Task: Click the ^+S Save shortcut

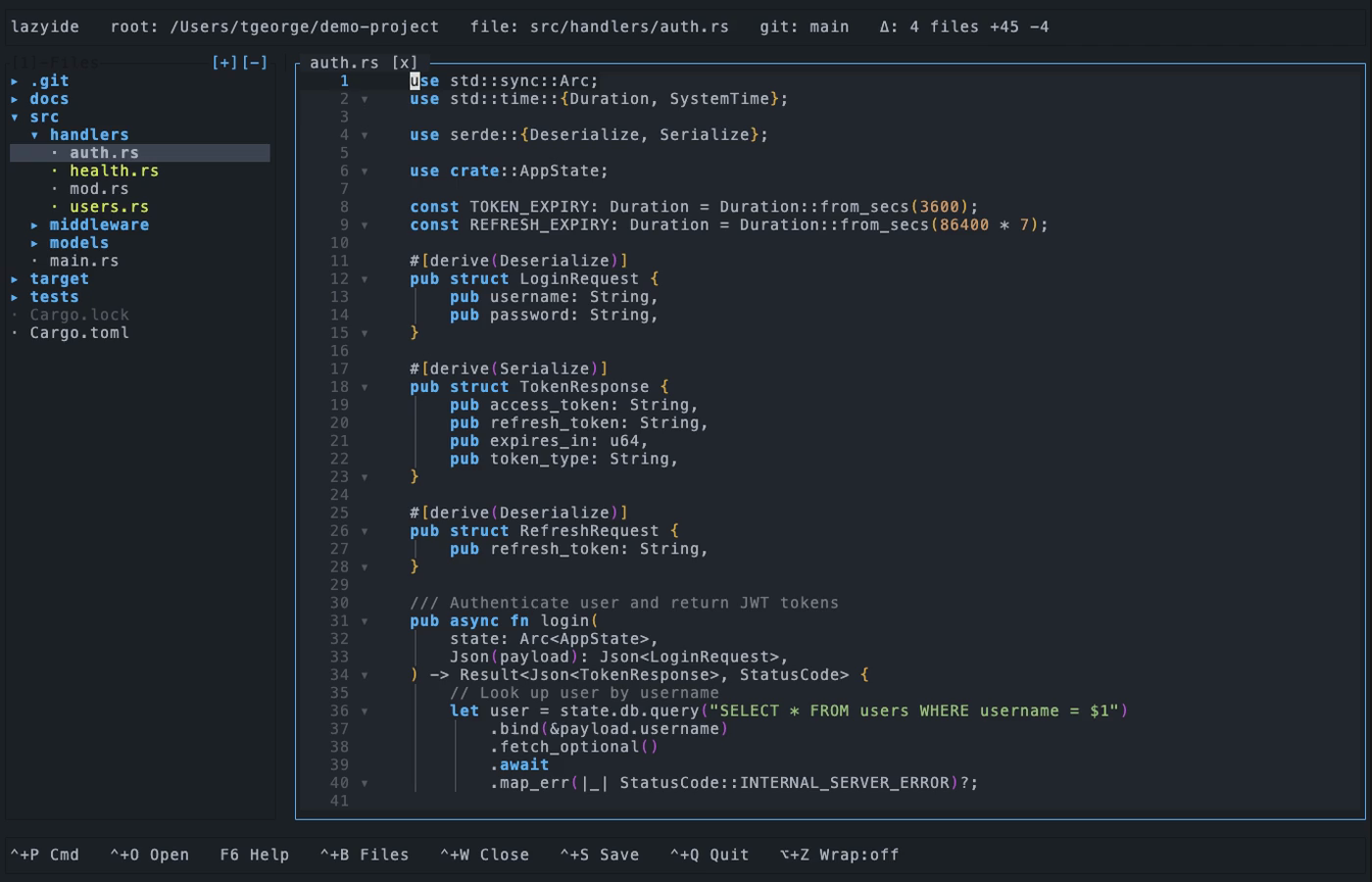Action: (x=599, y=855)
